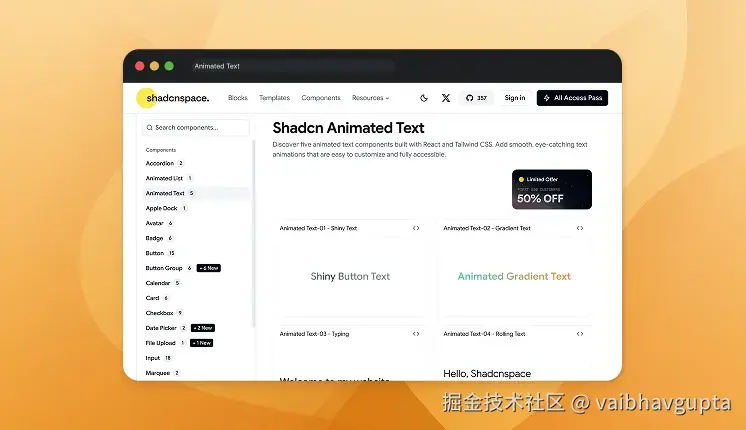Image resolution: width=746 pixels, height=430 pixels.
Task: Click the search magnifier icon in sidebar
Action: tap(149, 127)
